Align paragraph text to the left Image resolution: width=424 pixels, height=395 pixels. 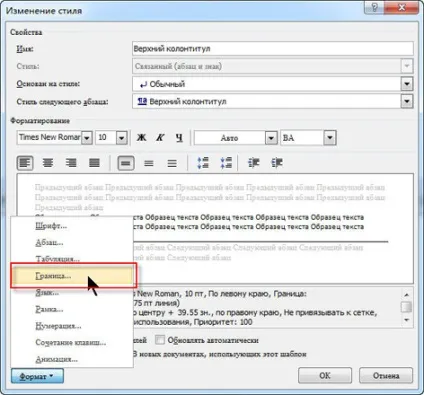(x=25, y=163)
